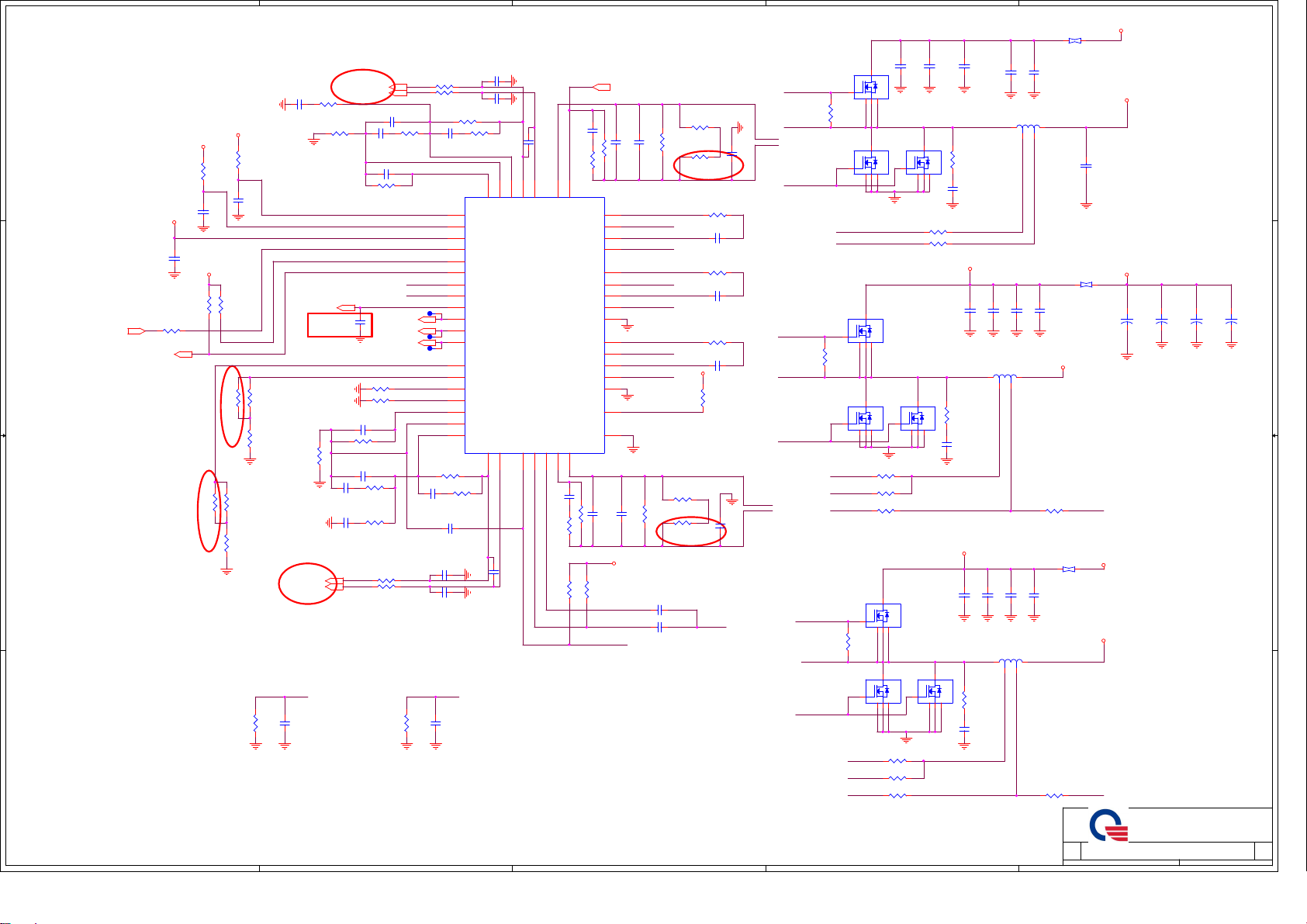The image size is (1307, 924).
Task: Select the topmost MOSFET symbol on the right
Action: click(871, 87)
